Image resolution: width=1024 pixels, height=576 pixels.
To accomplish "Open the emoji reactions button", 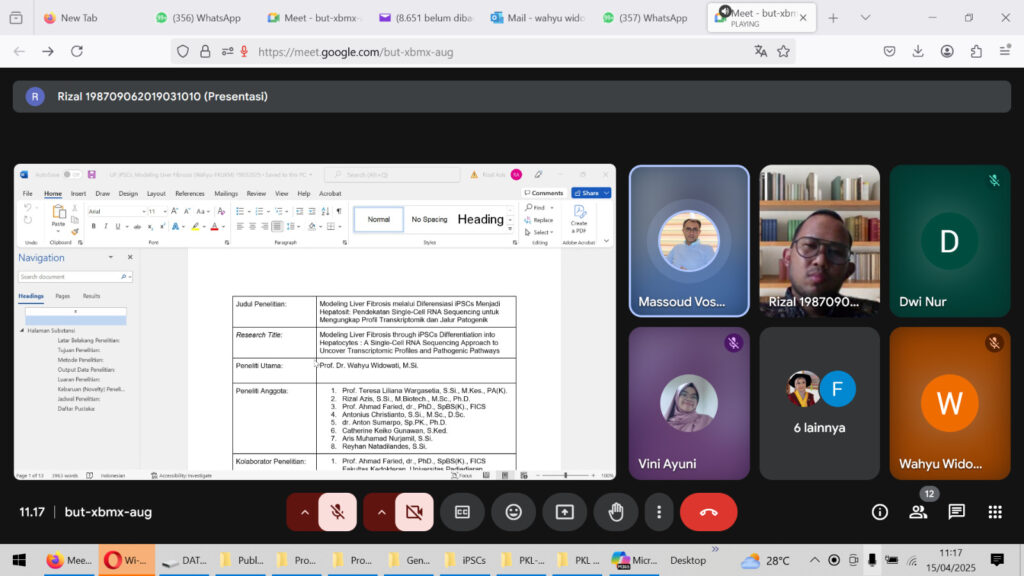I will [513, 512].
